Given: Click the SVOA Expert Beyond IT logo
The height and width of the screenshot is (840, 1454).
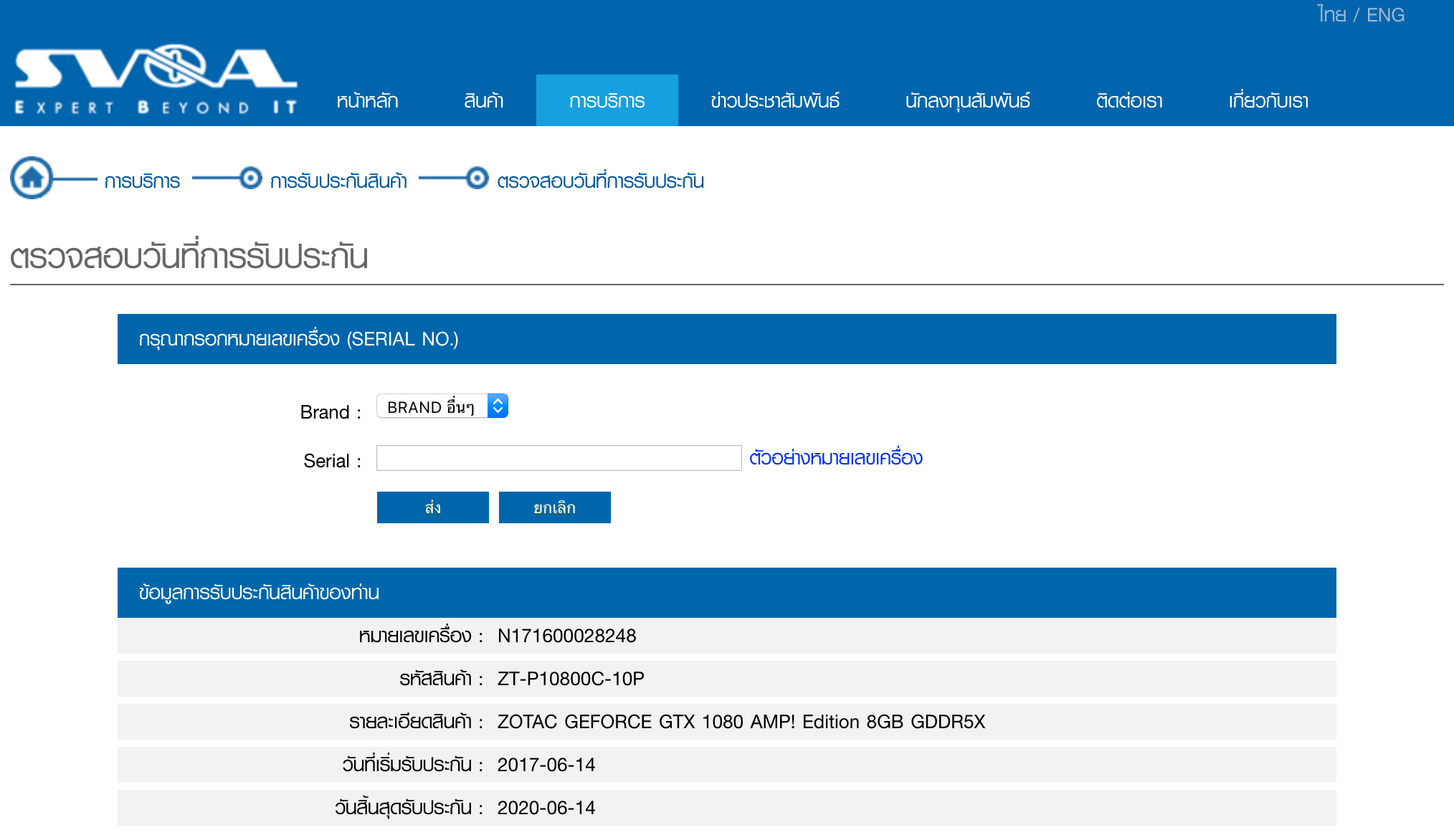Looking at the screenshot, I should [x=156, y=80].
